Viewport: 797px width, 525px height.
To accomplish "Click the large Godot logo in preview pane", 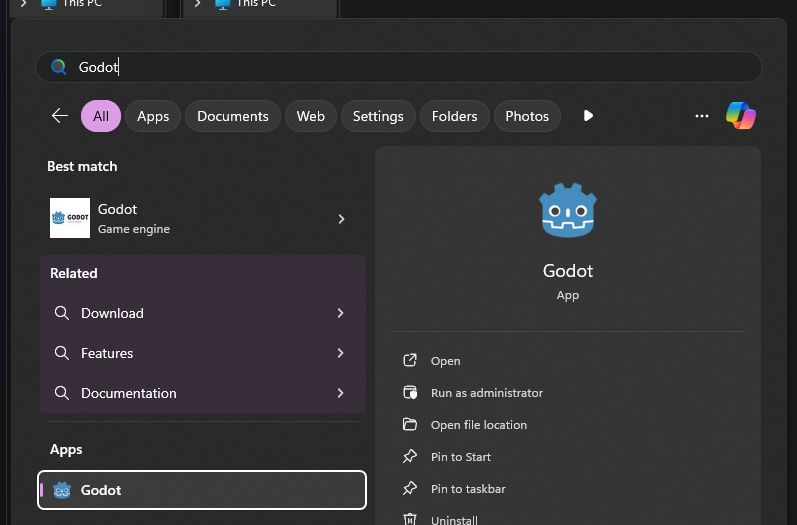I will [x=568, y=210].
